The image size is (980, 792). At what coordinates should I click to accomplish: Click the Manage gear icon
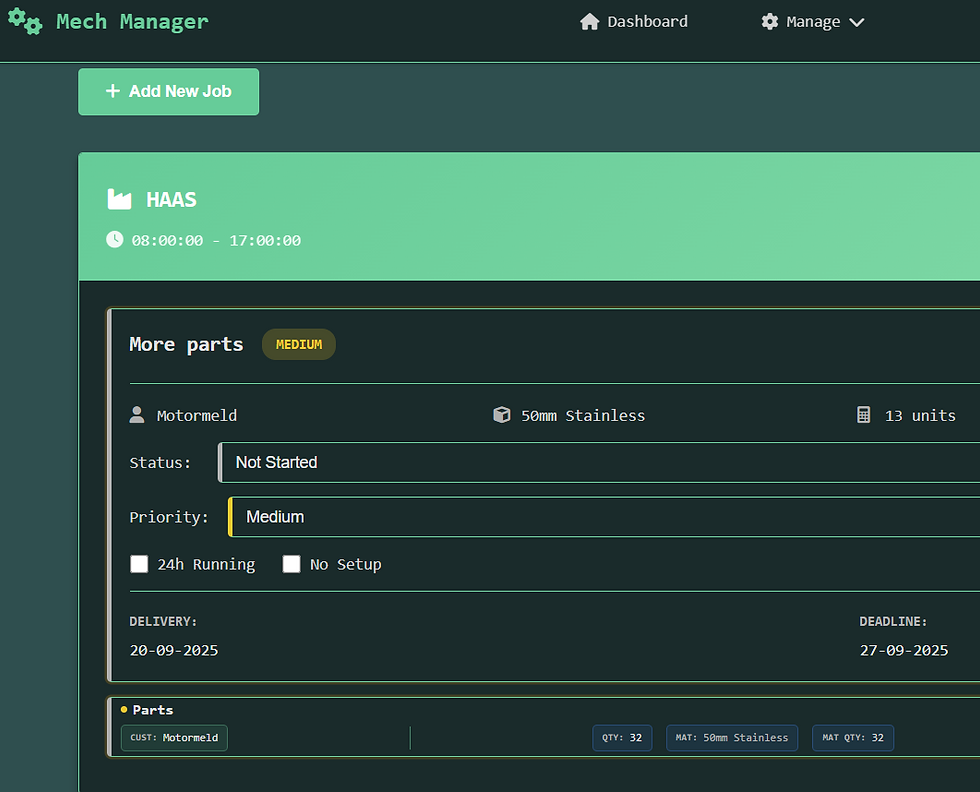pos(770,22)
